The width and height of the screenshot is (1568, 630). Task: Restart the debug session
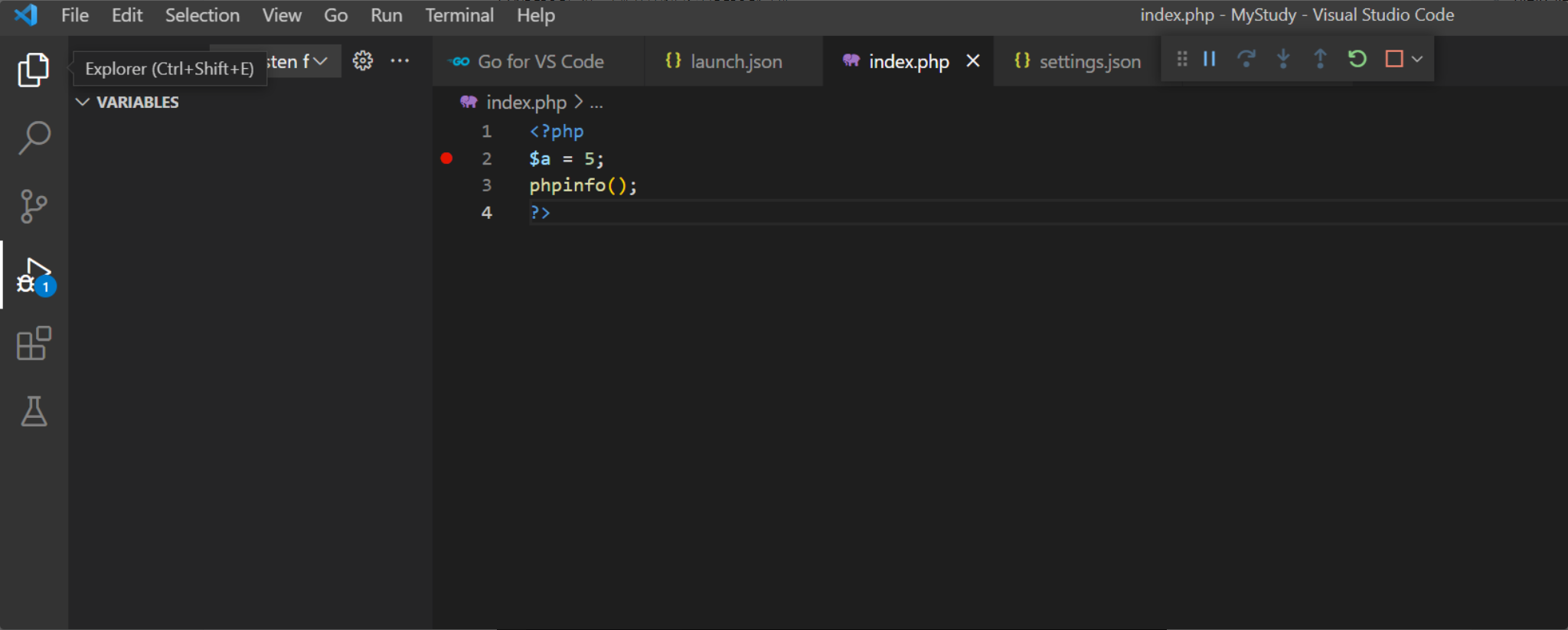(1357, 59)
